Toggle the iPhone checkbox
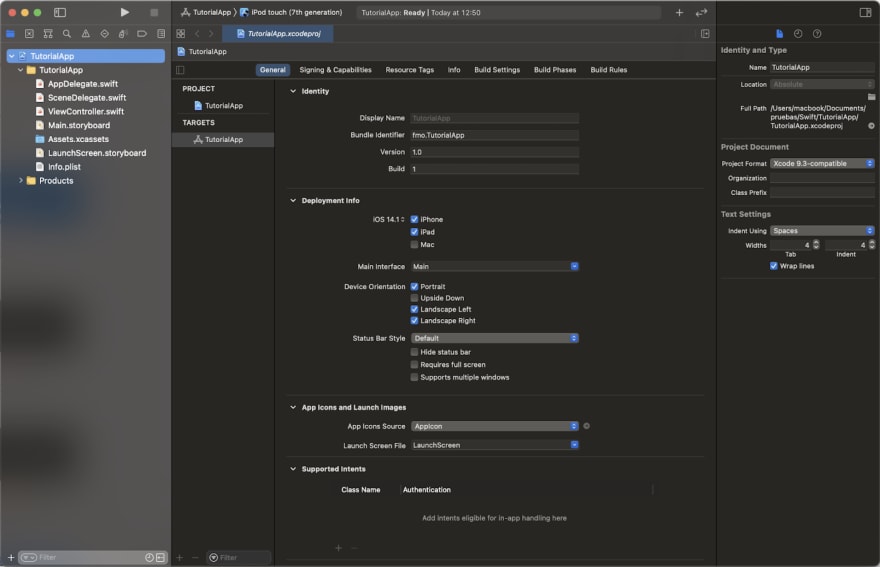 coord(414,220)
